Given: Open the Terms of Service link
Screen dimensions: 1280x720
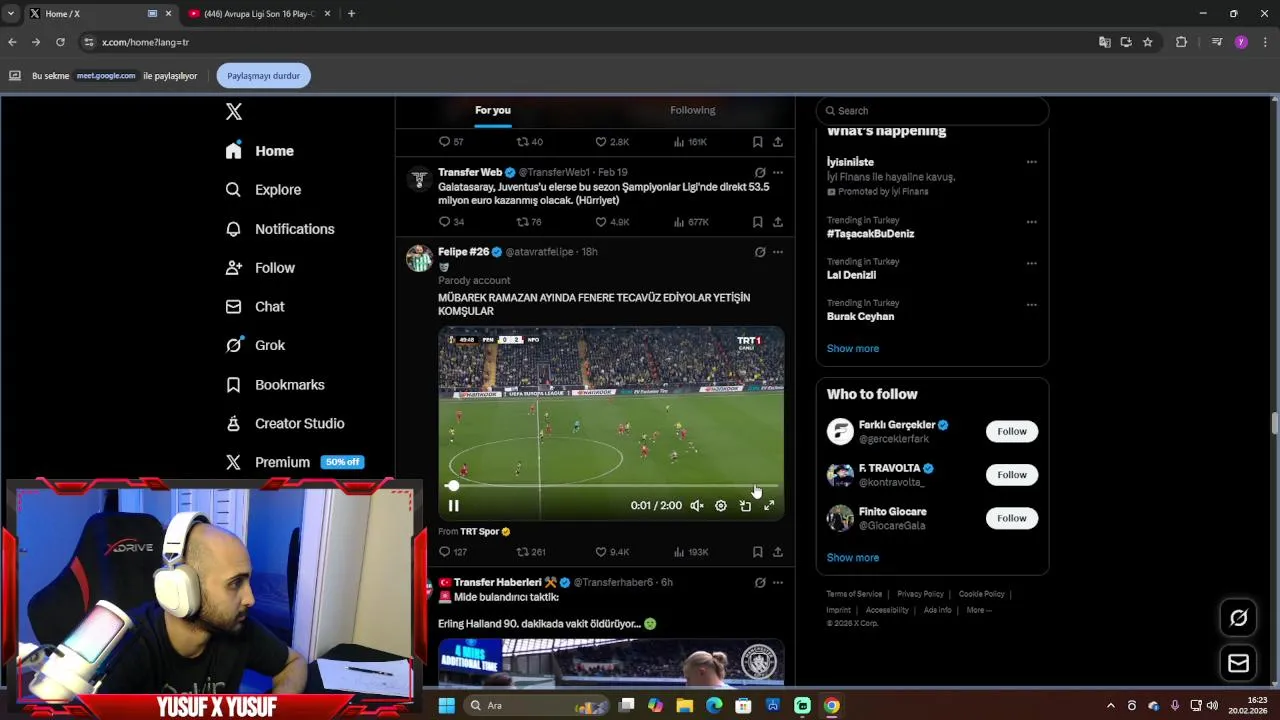Looking at the screenshot, I should coord(854,594).
